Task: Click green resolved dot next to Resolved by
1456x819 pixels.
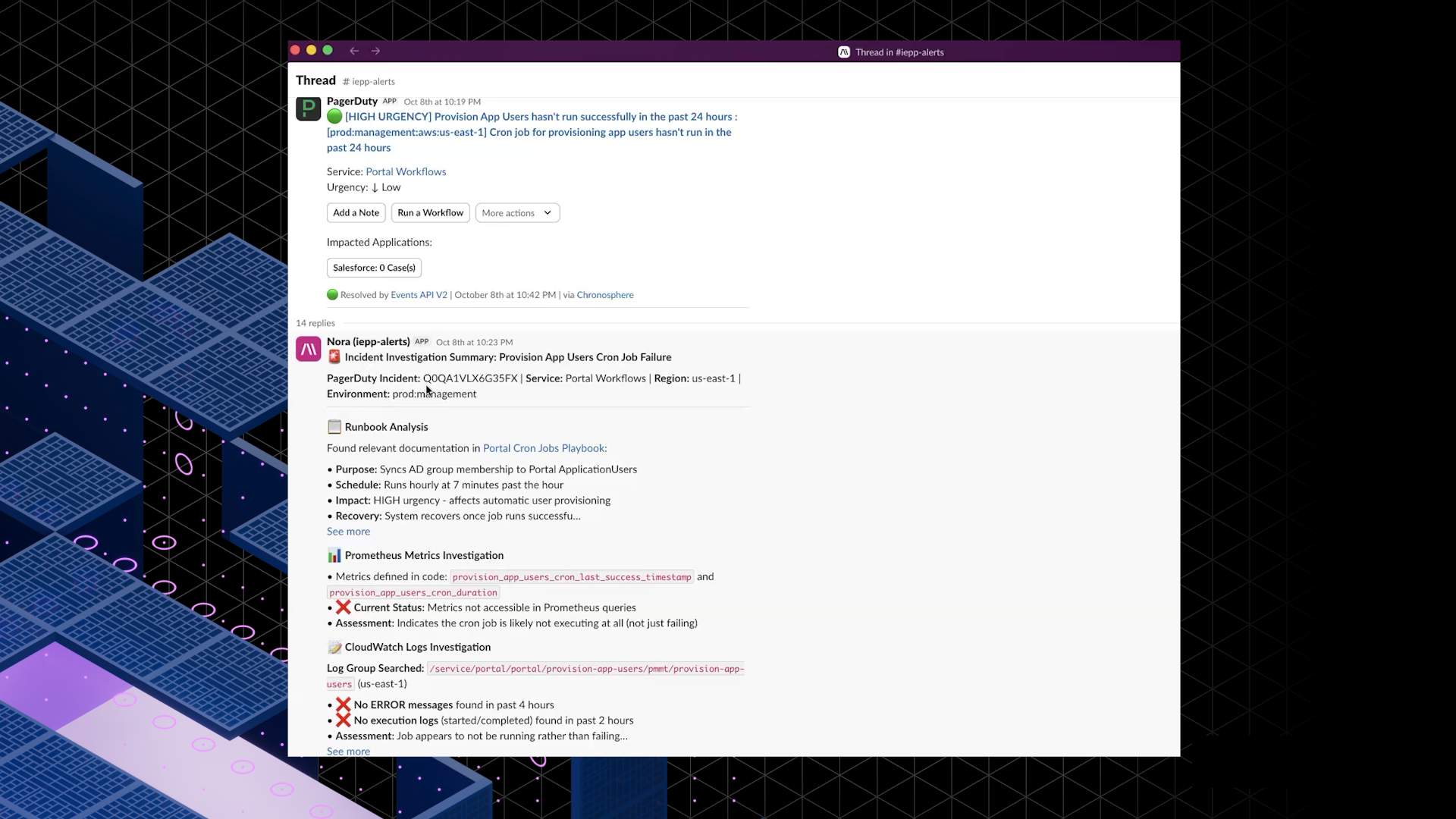Action: click(x=332, y=295)
